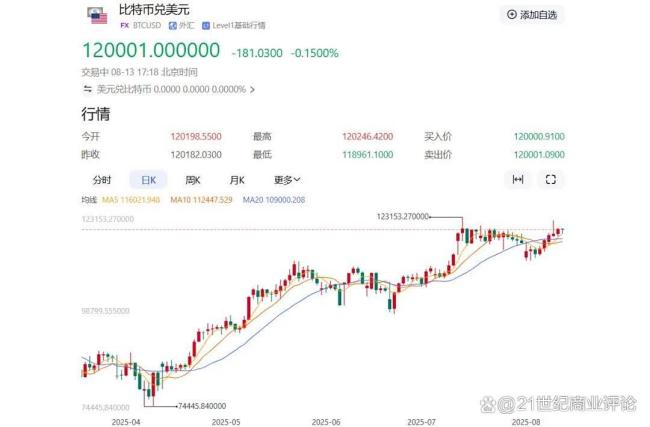Click 添加自选 button
The image size is (650, 427).
532,15
